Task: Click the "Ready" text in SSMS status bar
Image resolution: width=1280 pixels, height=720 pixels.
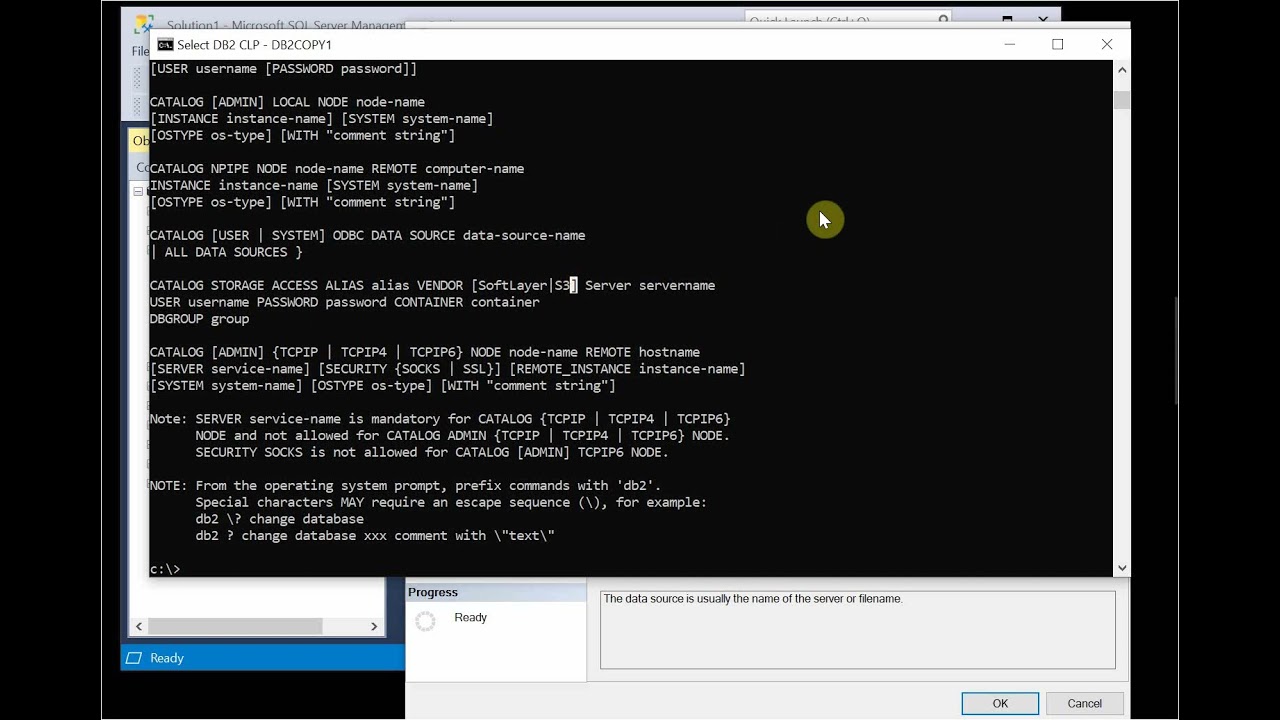Action: 167,658
